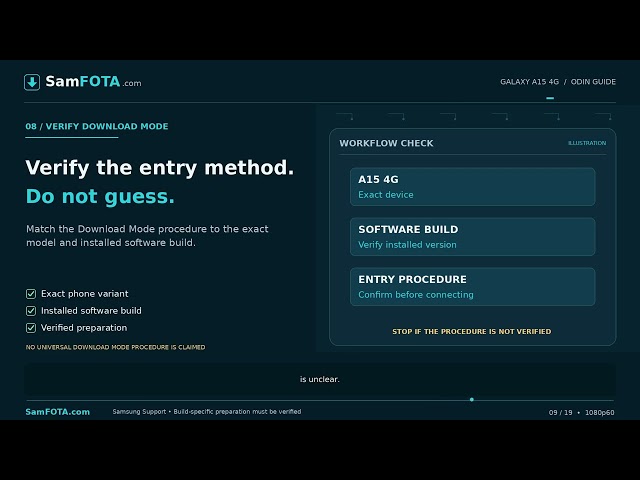
Task: Open the GALAXY A15 4G breadcrumb
Action: pos(529,82)
